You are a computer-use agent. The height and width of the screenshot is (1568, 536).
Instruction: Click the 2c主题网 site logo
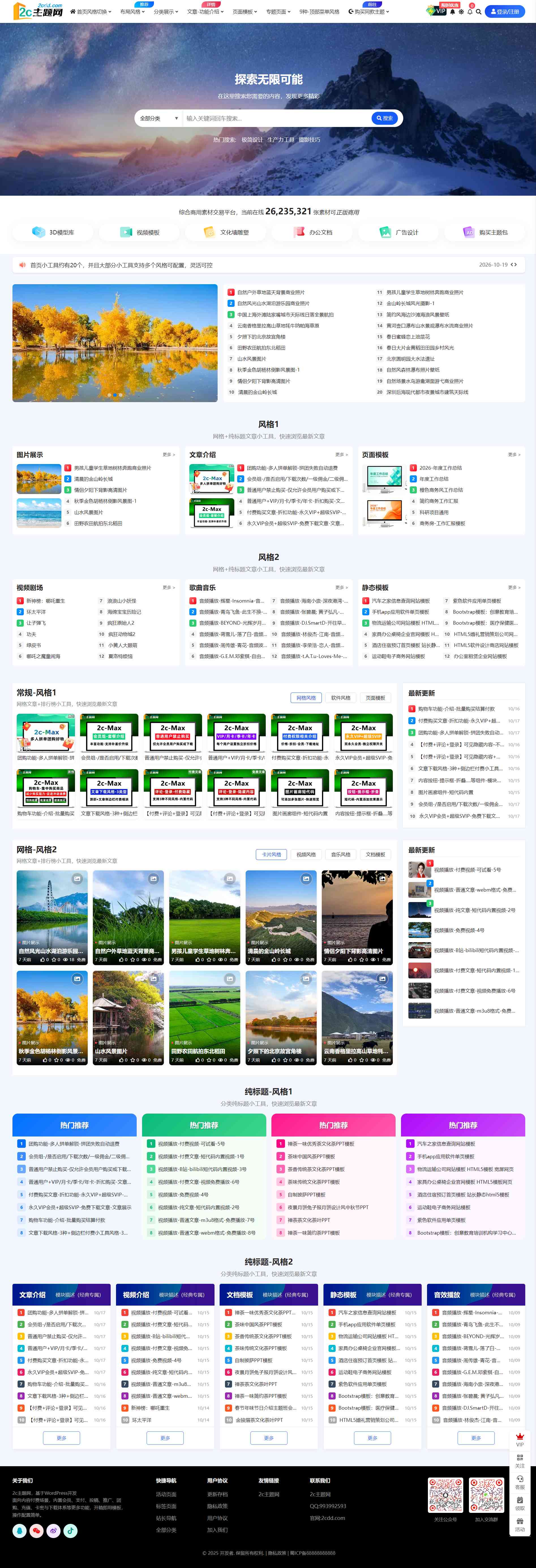tap(38, 11)
